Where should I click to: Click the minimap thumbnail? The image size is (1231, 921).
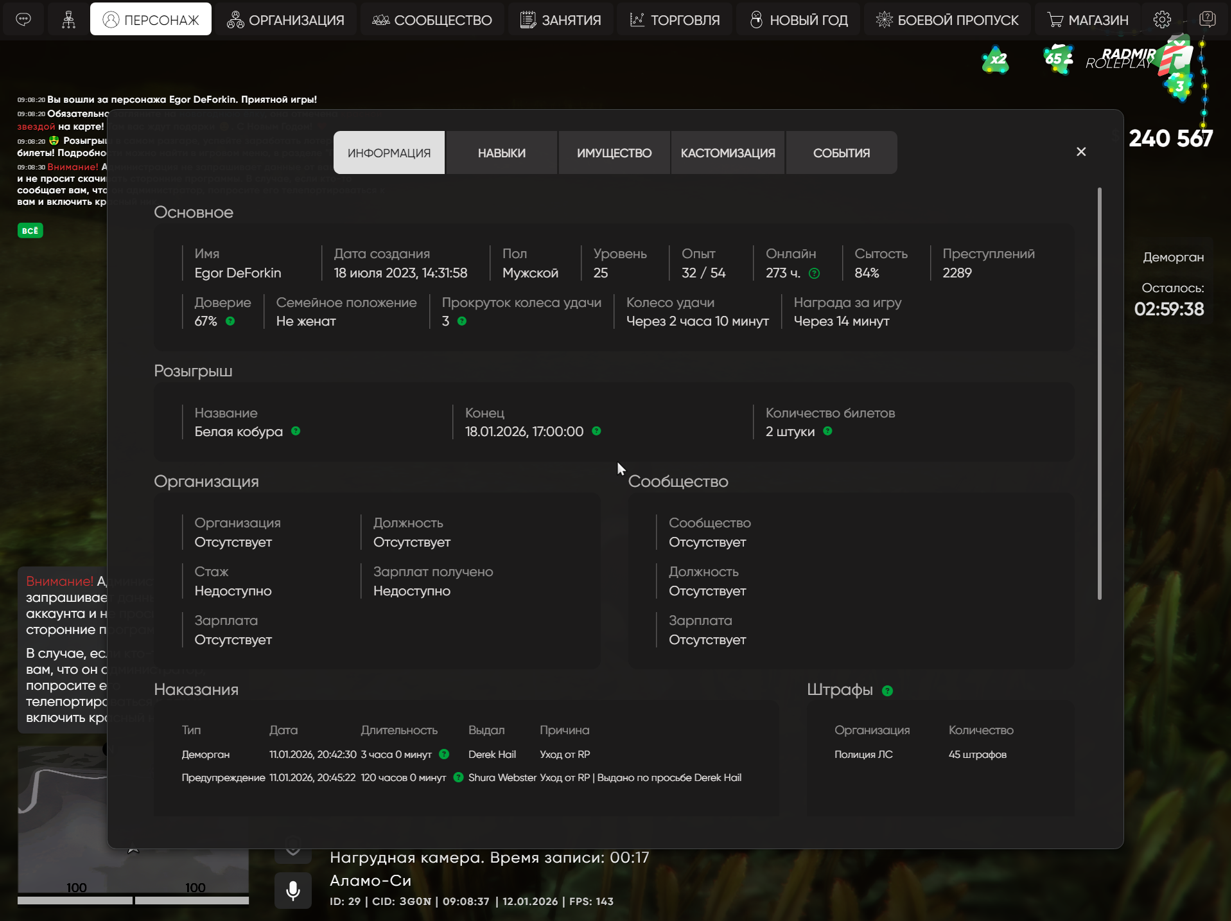133,819
